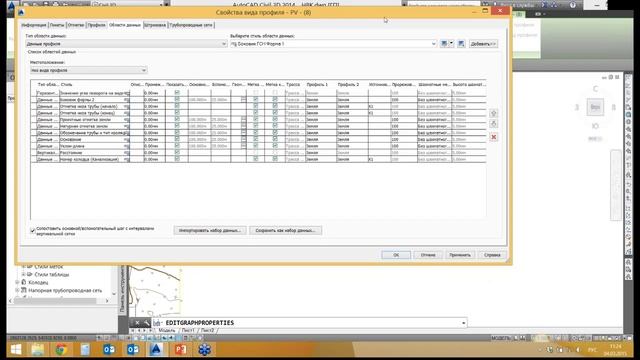The height and width of the screenshot is (360, 640).
Task: Open Windows Start button
Action: click(x=16, y=349)
